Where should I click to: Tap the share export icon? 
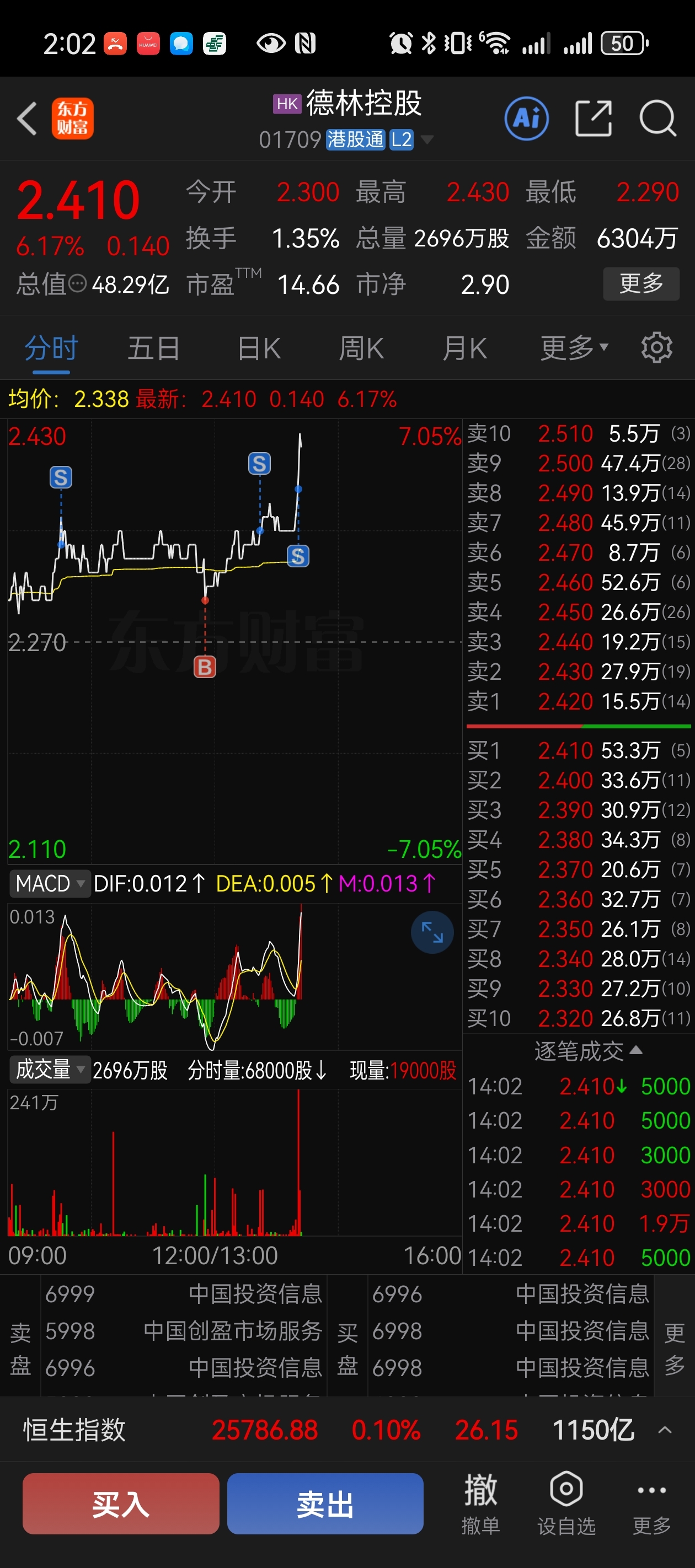(594, 118)
